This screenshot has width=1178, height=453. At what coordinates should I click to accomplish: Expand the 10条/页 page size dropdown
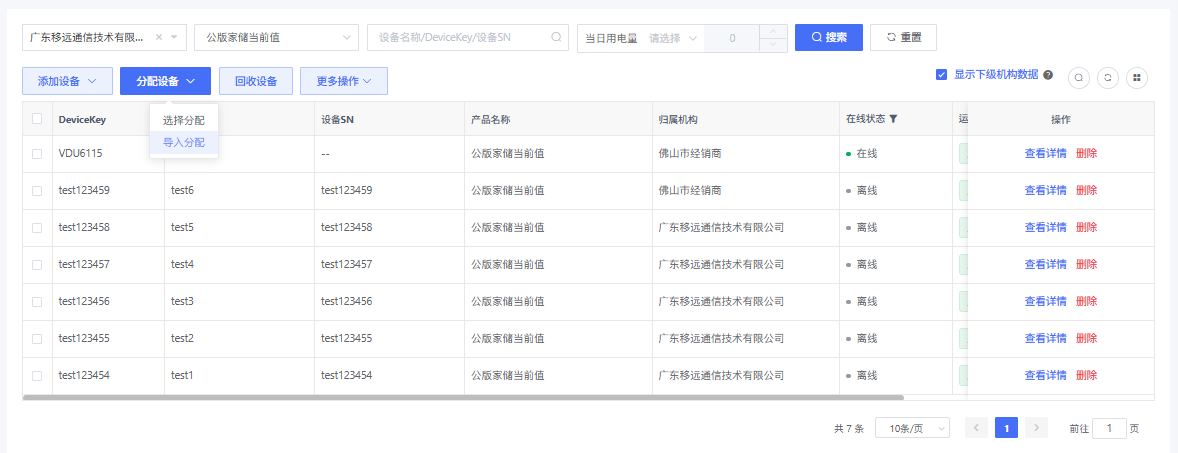point(911,428)
